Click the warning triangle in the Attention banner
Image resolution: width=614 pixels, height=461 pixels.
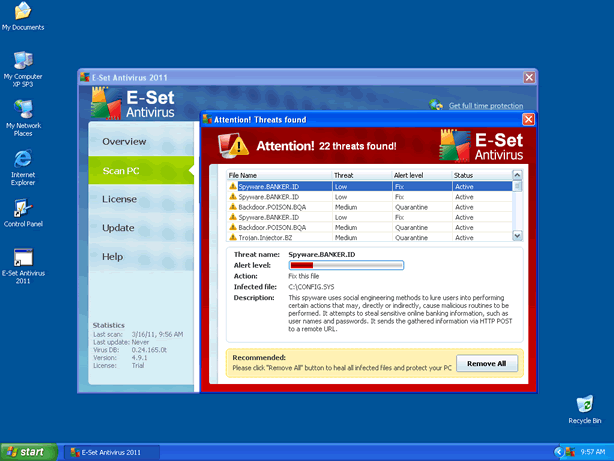pyautogui.click(x=234, y=146)
